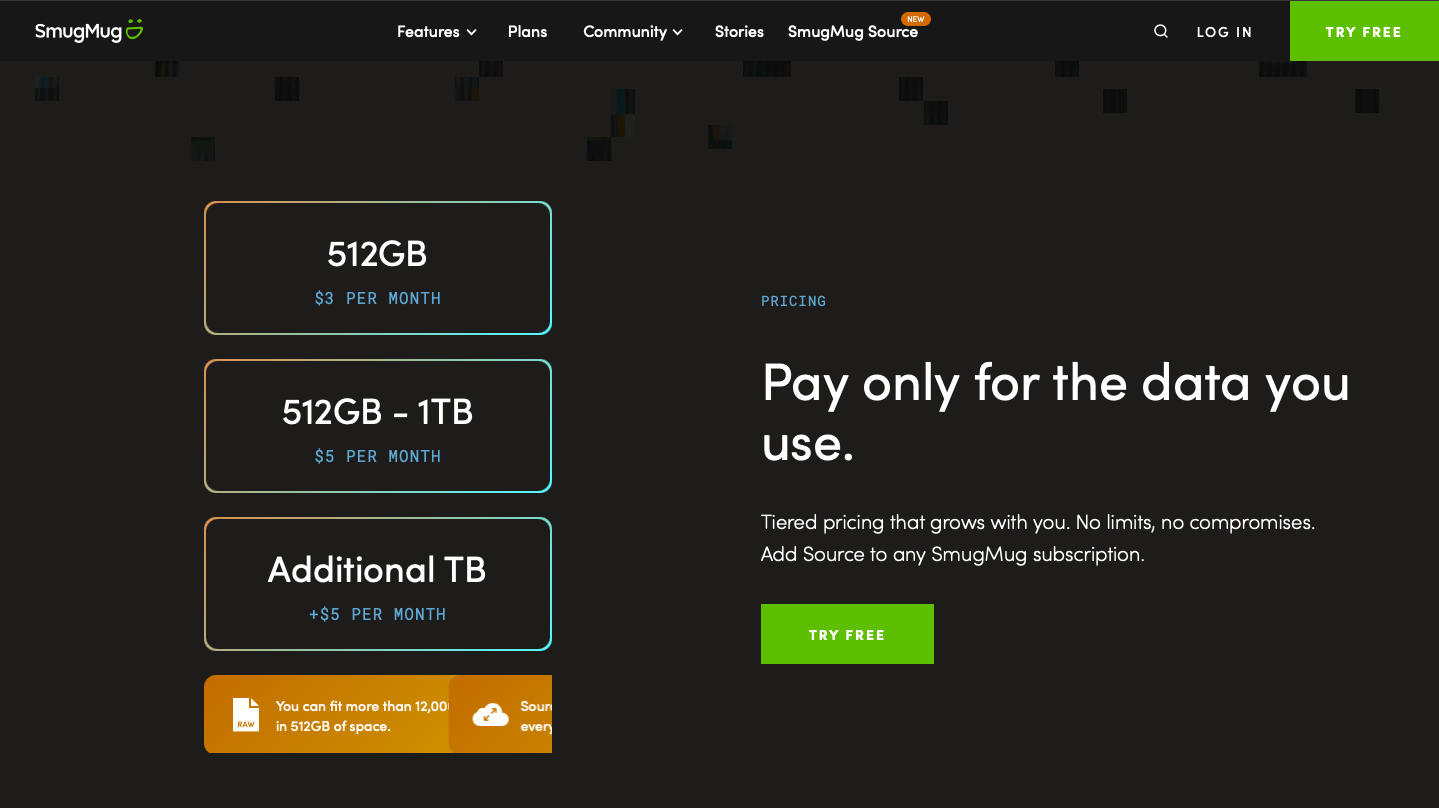Viewport: 1439px width, 808px height.
Task: Select the 512GB - 1TB pricing card
Action: [x=378, y=426]
